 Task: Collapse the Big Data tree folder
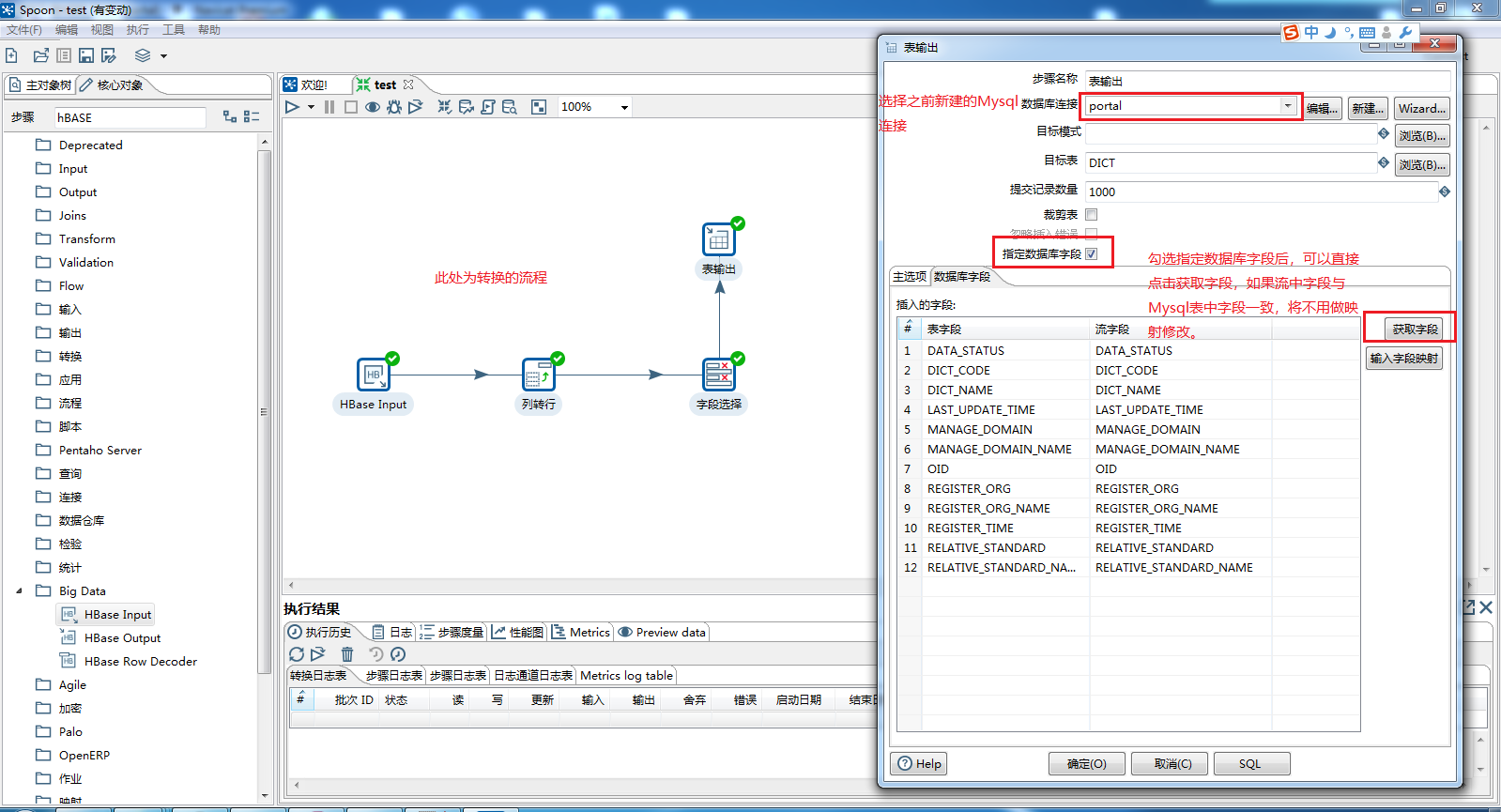[x=19, y=591]
